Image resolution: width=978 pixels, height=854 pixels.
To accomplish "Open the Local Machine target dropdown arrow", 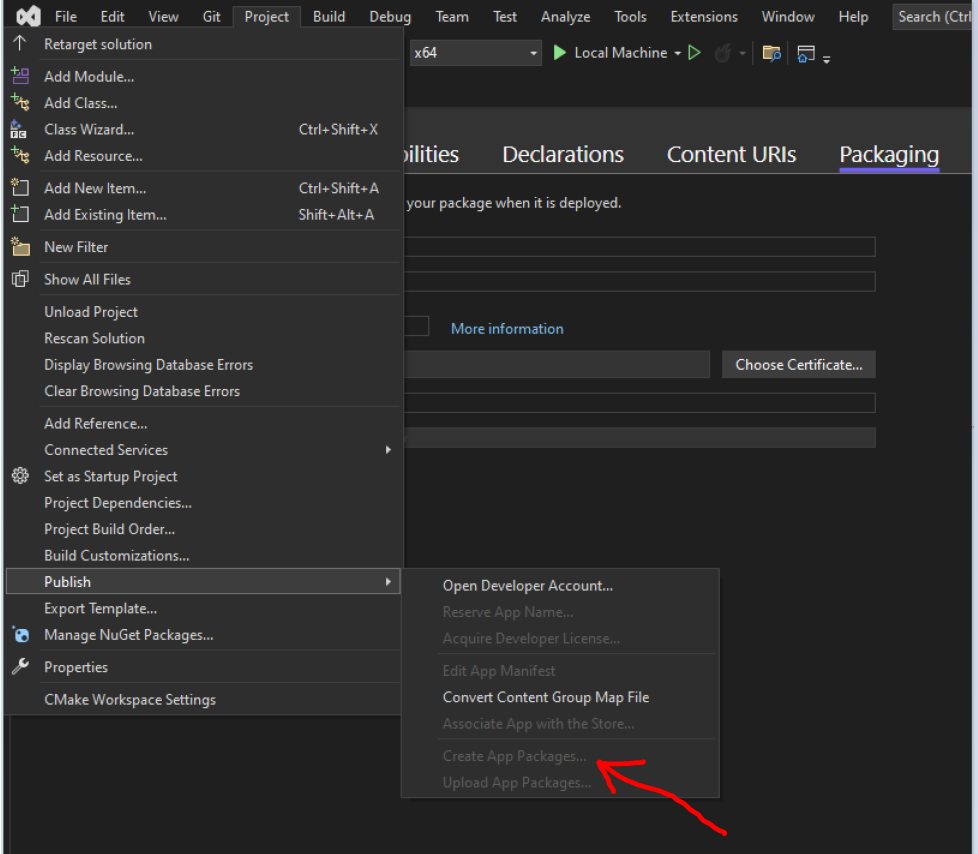I will (677, 52).
